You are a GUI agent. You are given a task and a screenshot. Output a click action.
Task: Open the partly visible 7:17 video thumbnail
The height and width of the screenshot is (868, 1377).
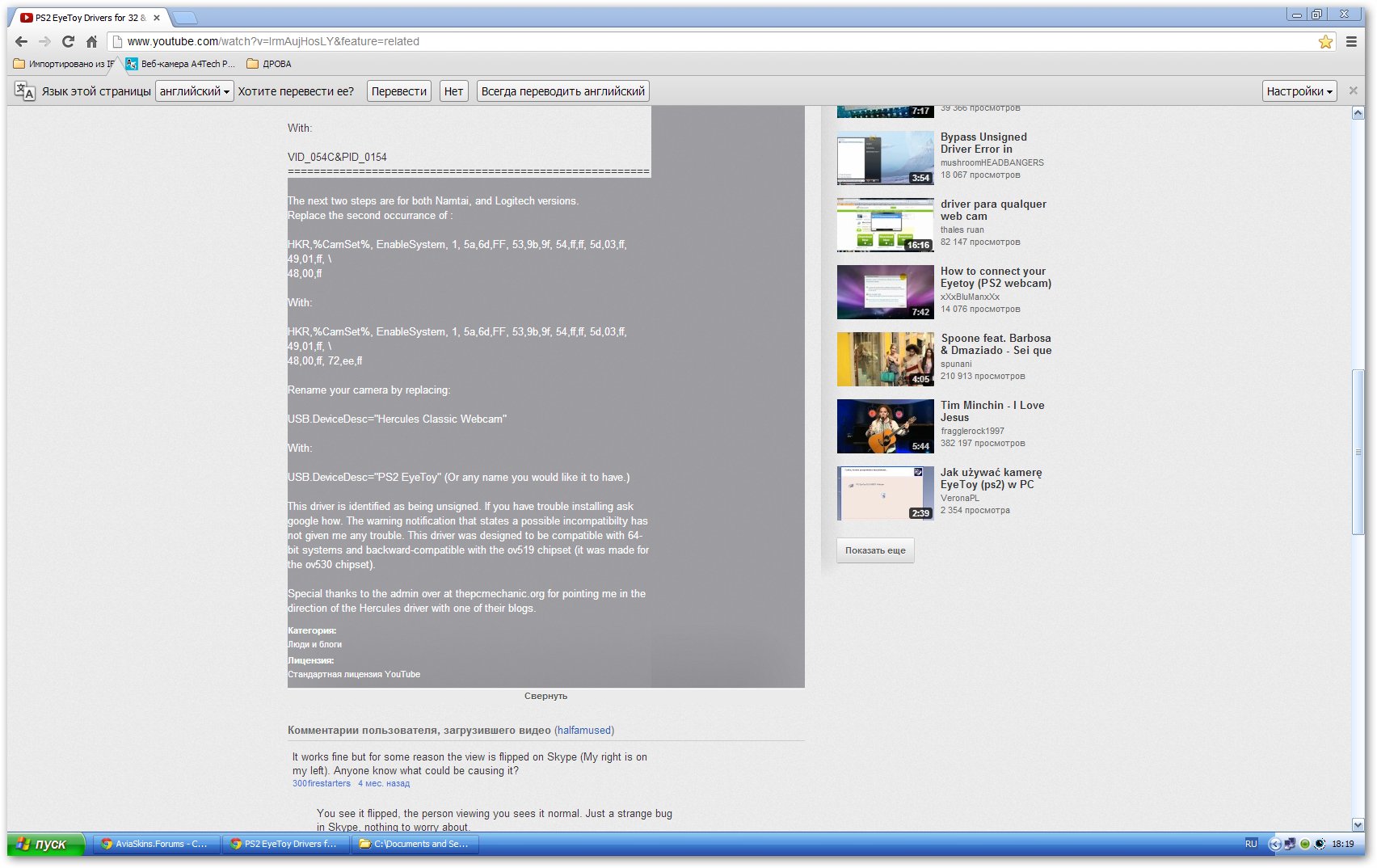(x=885, y=112)
